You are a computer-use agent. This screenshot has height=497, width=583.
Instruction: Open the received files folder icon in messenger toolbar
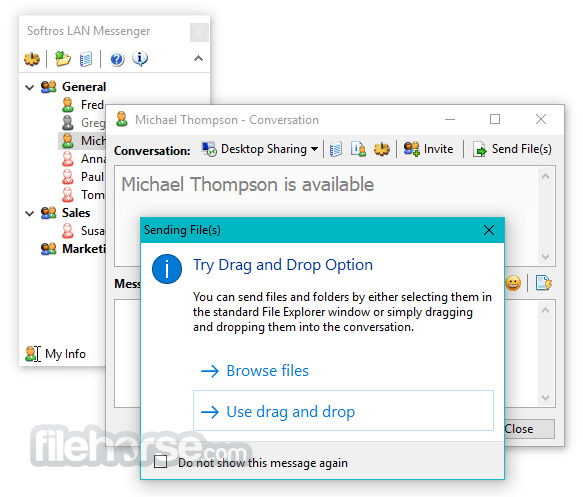(62, 59)
